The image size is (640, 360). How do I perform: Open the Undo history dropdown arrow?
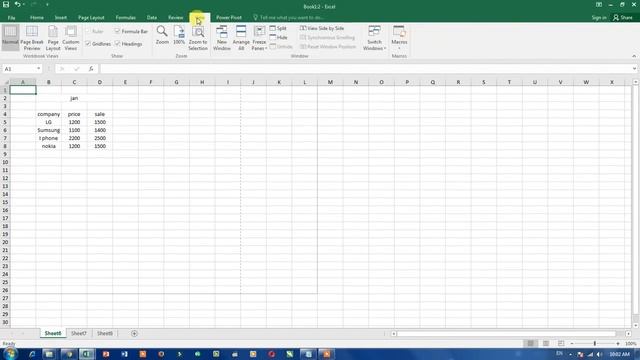coord(24,4)
